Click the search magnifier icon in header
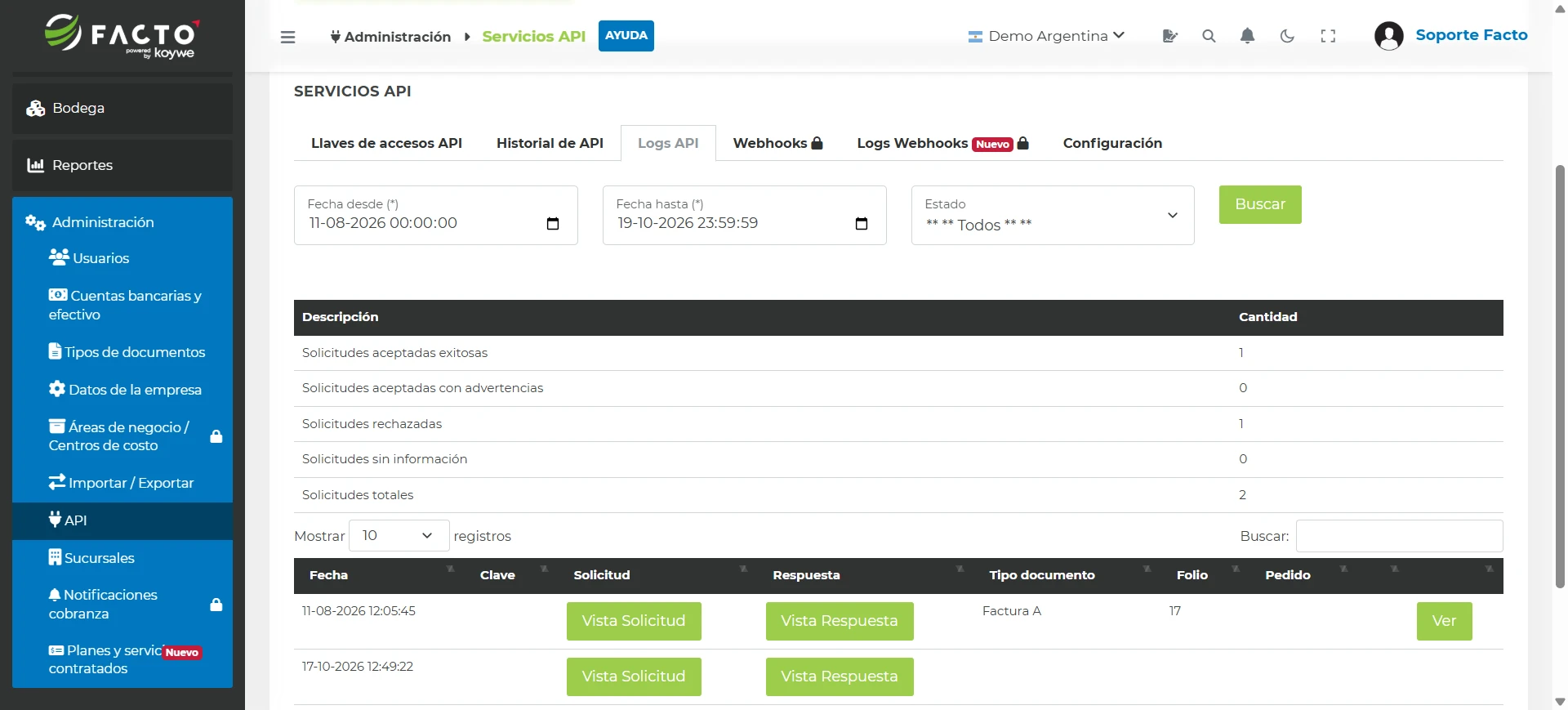The image size is (1568, 710). [1209, 36]
